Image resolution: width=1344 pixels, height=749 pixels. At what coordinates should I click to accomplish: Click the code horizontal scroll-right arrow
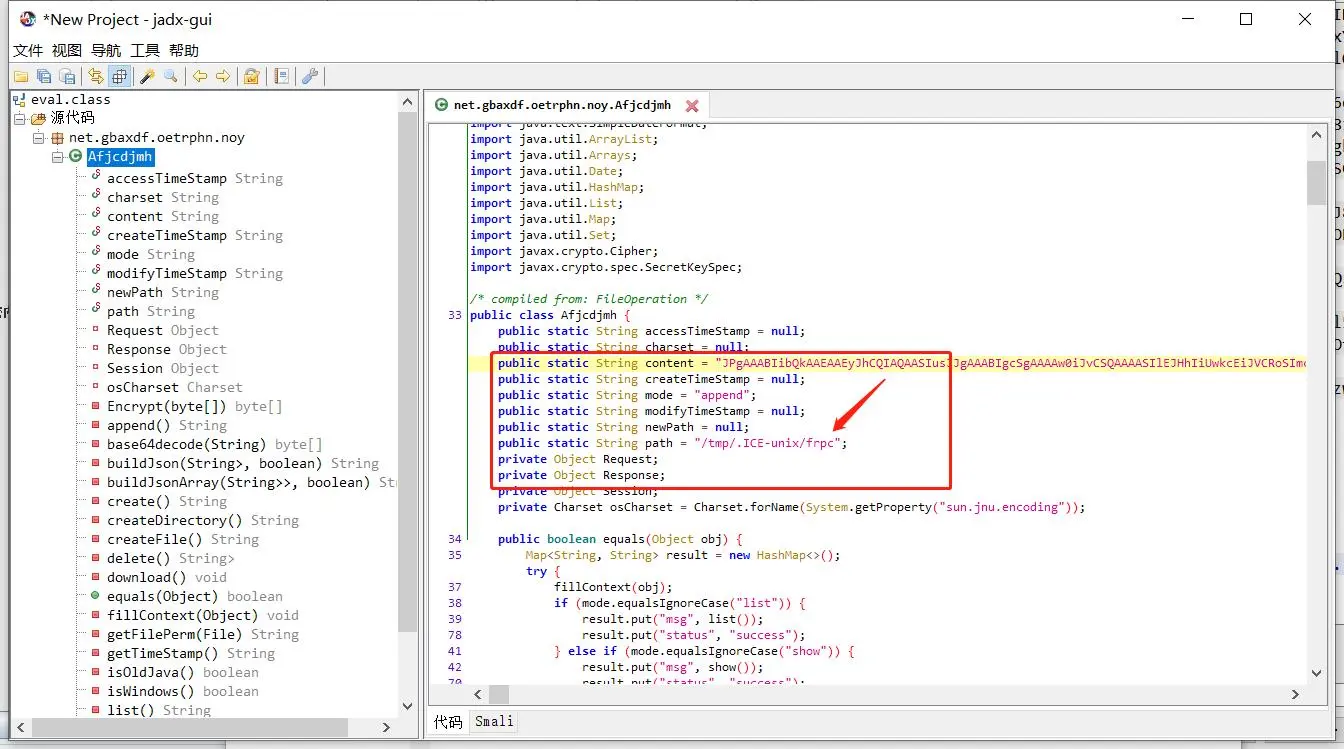1295,694
